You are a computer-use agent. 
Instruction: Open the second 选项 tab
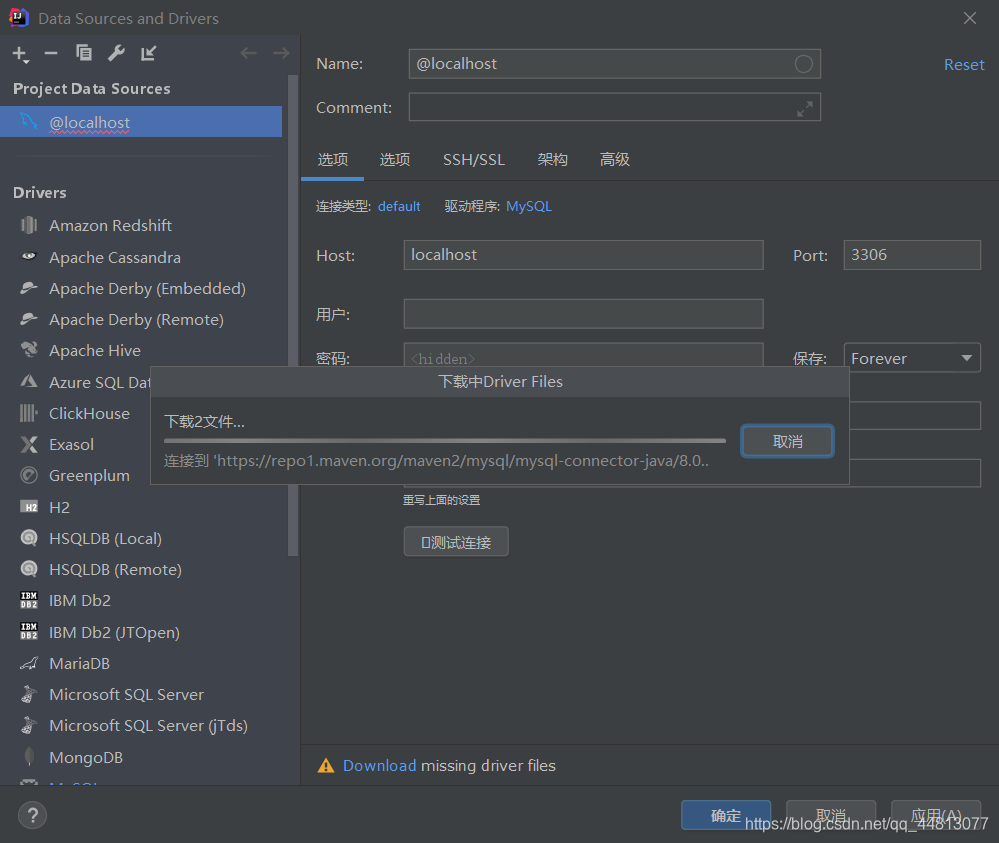pyautogui.click(x=394, y=159)
